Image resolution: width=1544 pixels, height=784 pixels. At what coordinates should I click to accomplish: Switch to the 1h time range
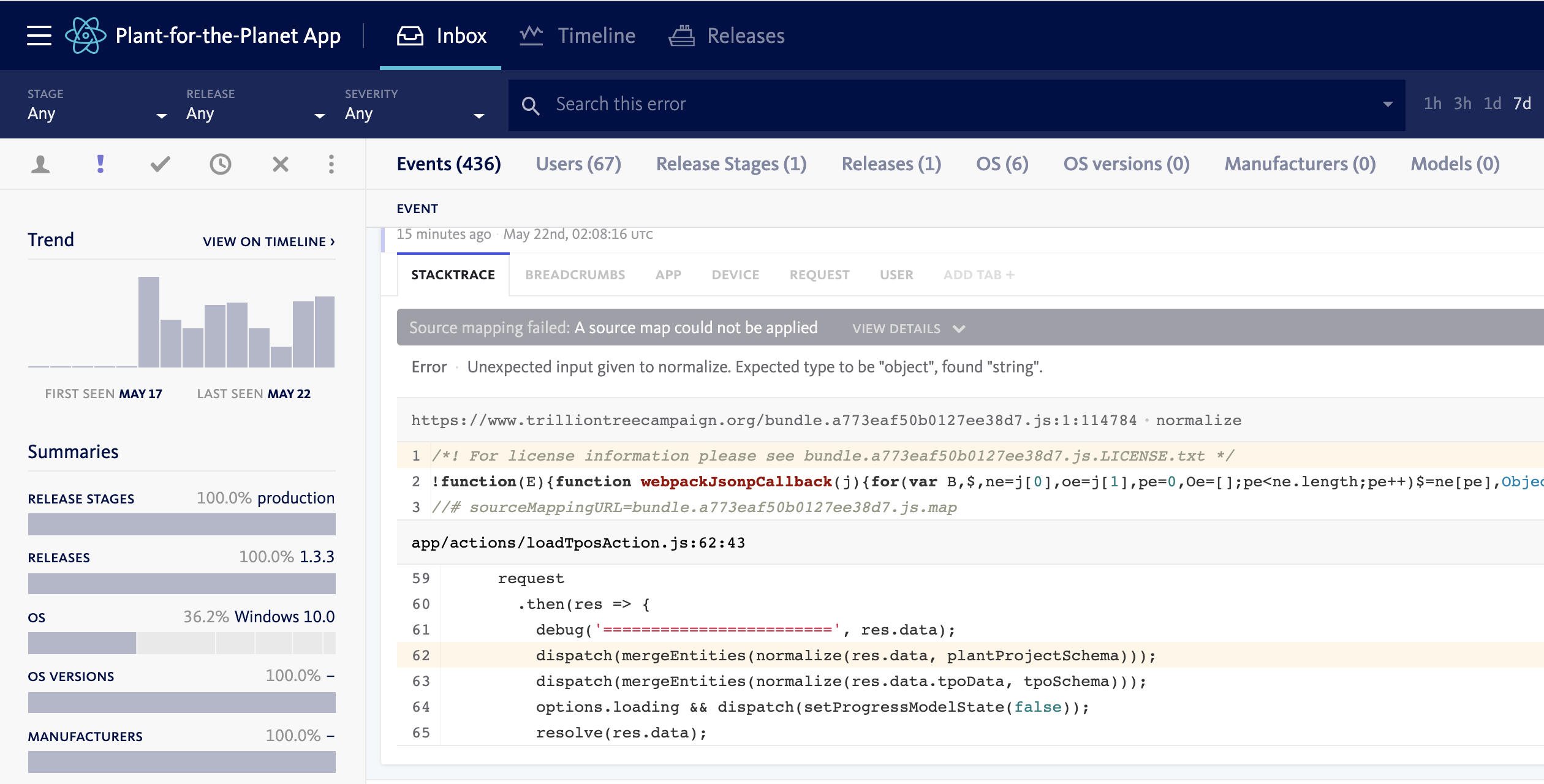click(1432, 104)
